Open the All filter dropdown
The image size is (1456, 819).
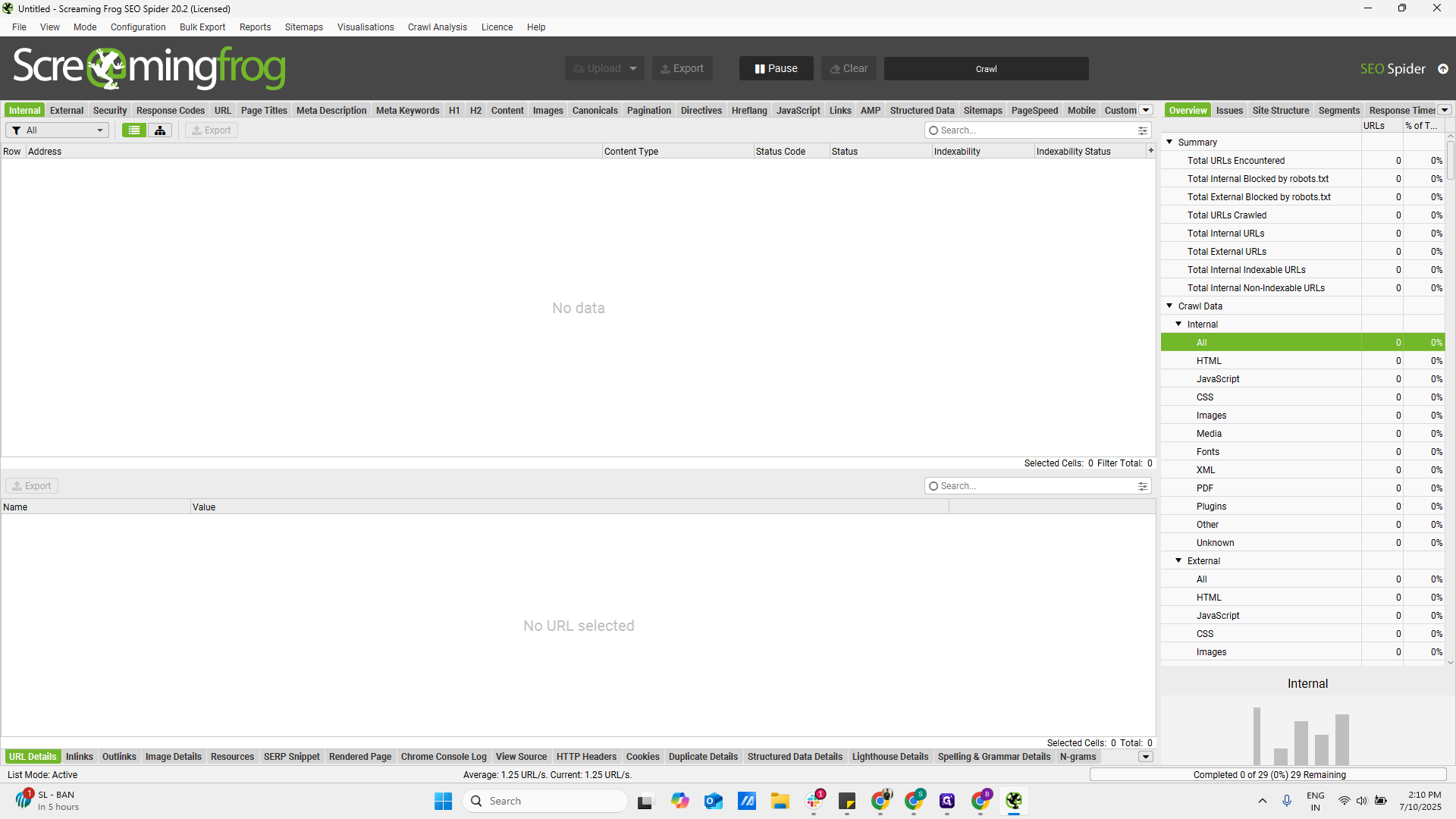57,130
